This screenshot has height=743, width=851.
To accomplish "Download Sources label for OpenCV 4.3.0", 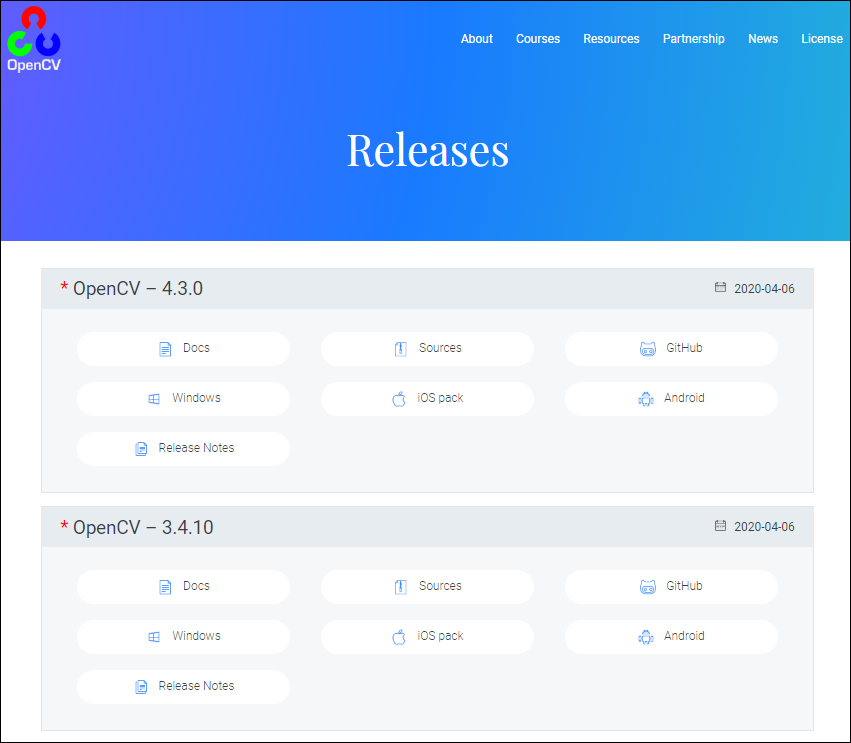I will 440,348.
